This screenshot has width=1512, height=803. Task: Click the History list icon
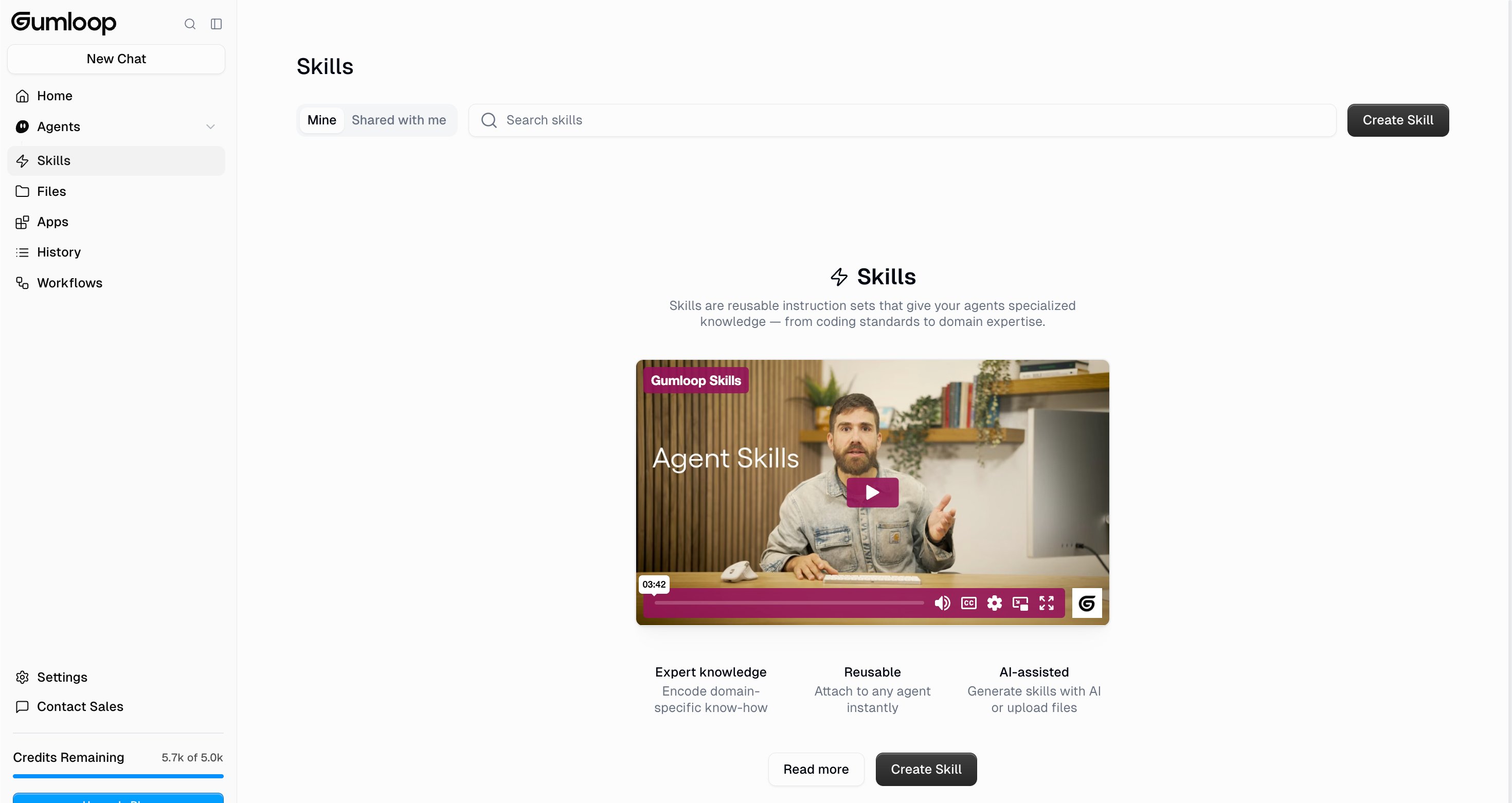(22, 252)
